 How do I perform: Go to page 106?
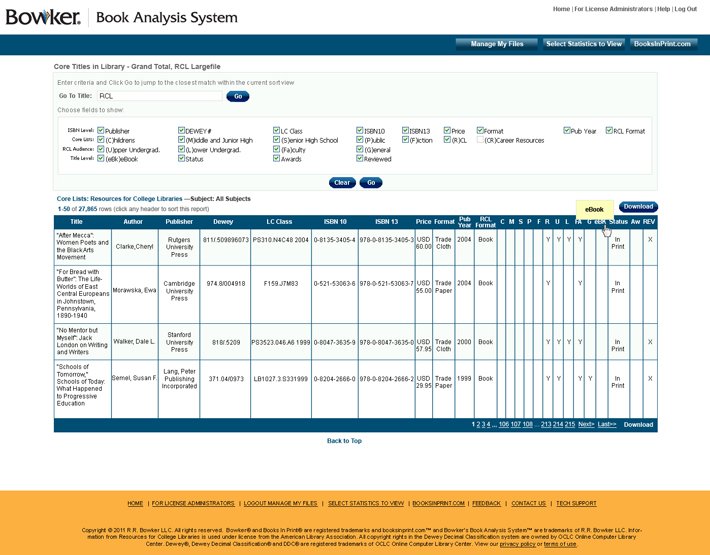pos(504,425)
